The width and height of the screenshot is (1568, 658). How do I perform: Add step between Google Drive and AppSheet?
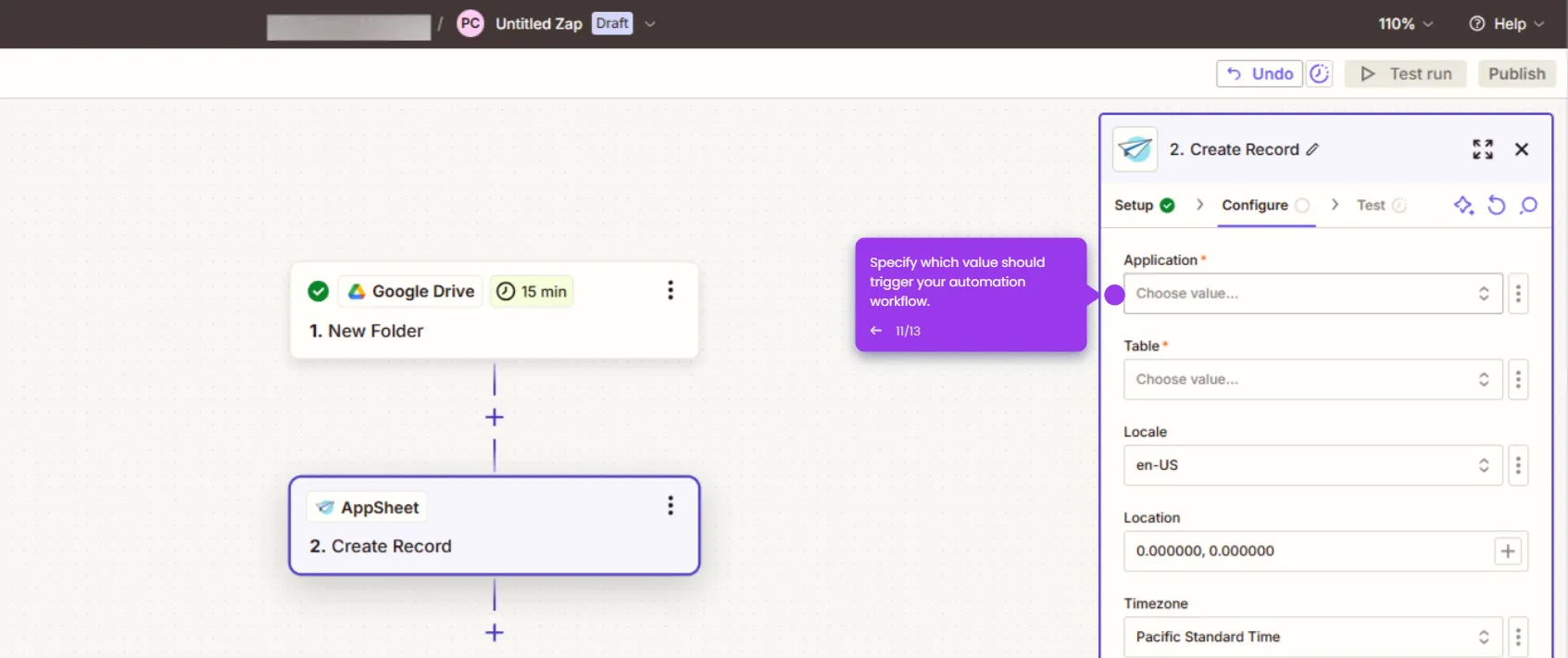495,417
